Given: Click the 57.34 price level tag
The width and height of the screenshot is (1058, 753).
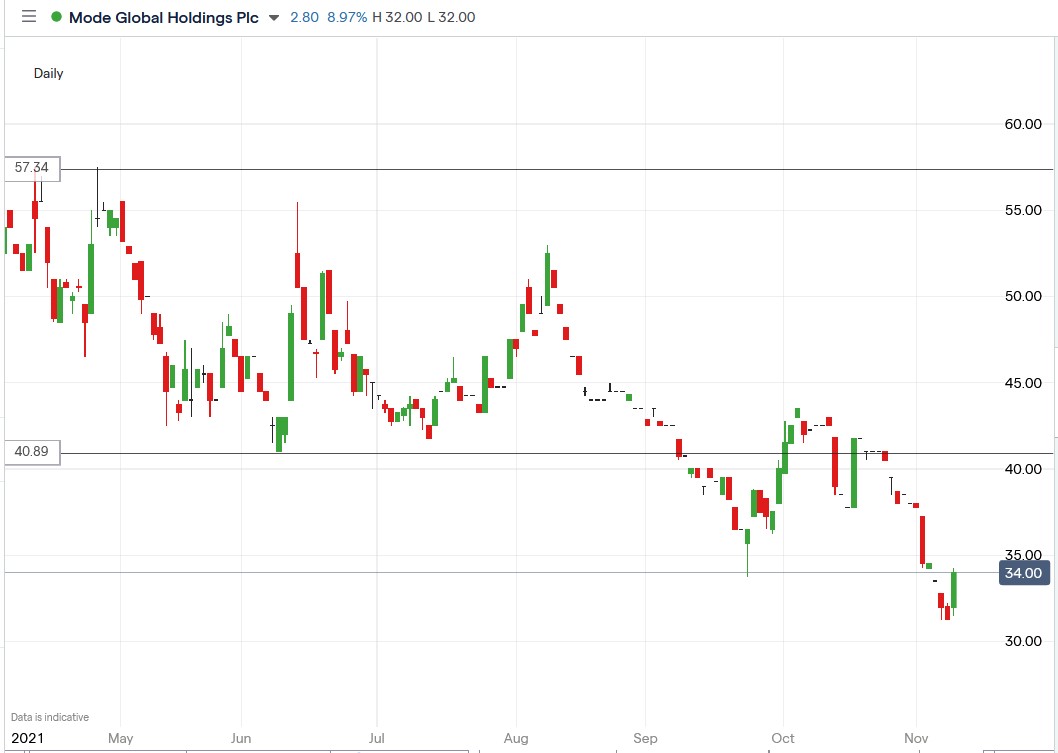Looking at the screenshot, I should click(x=30, y=168).
